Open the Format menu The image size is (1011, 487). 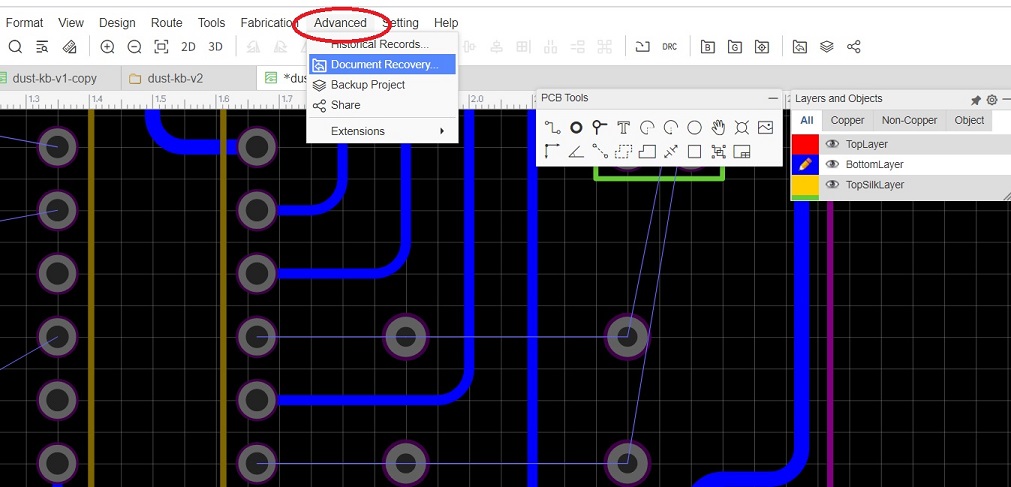coord(25,23)
